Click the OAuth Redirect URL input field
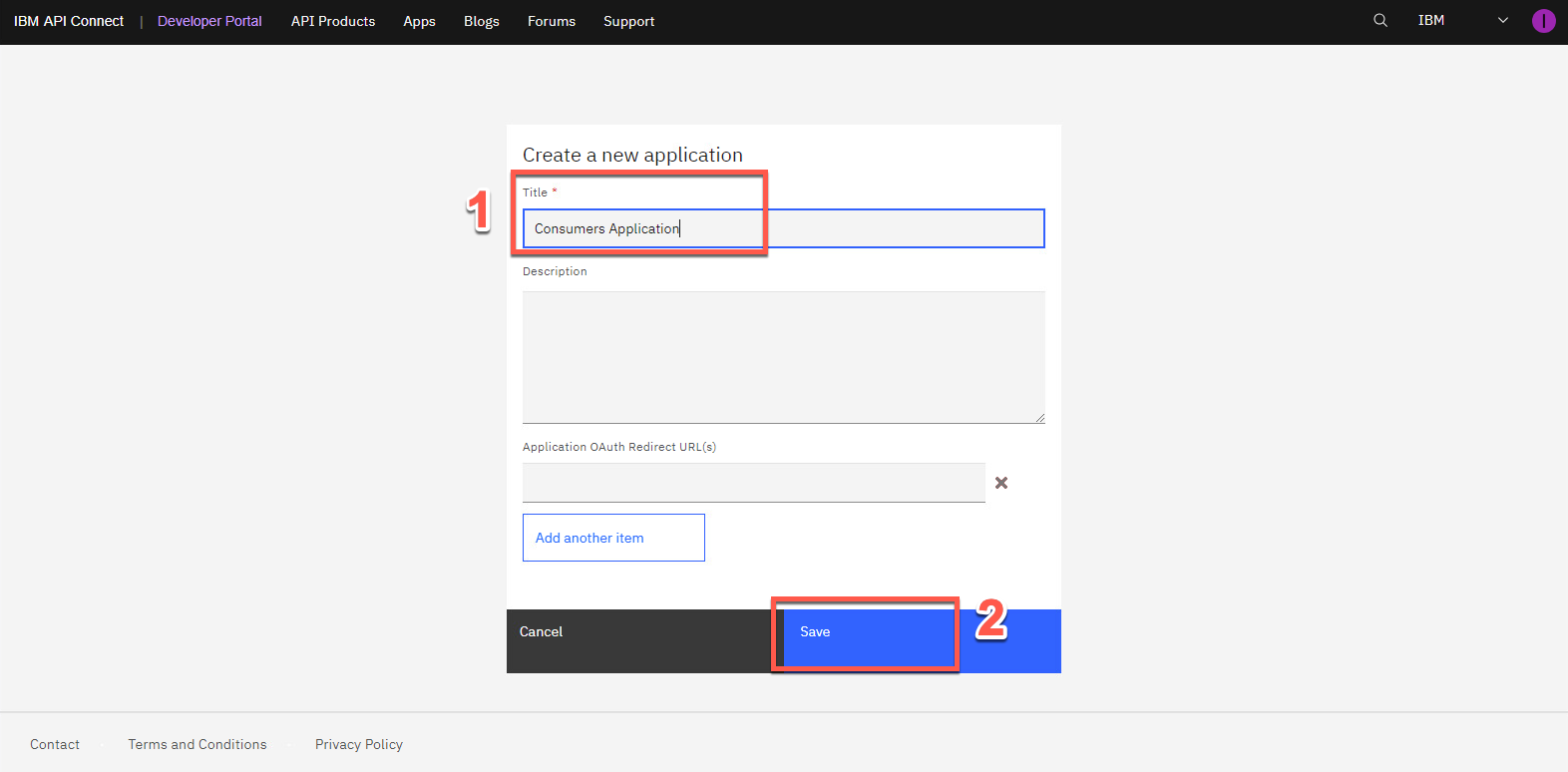Screen dimensions: 1568x772 pyautogui.click(x=753, y=483)
